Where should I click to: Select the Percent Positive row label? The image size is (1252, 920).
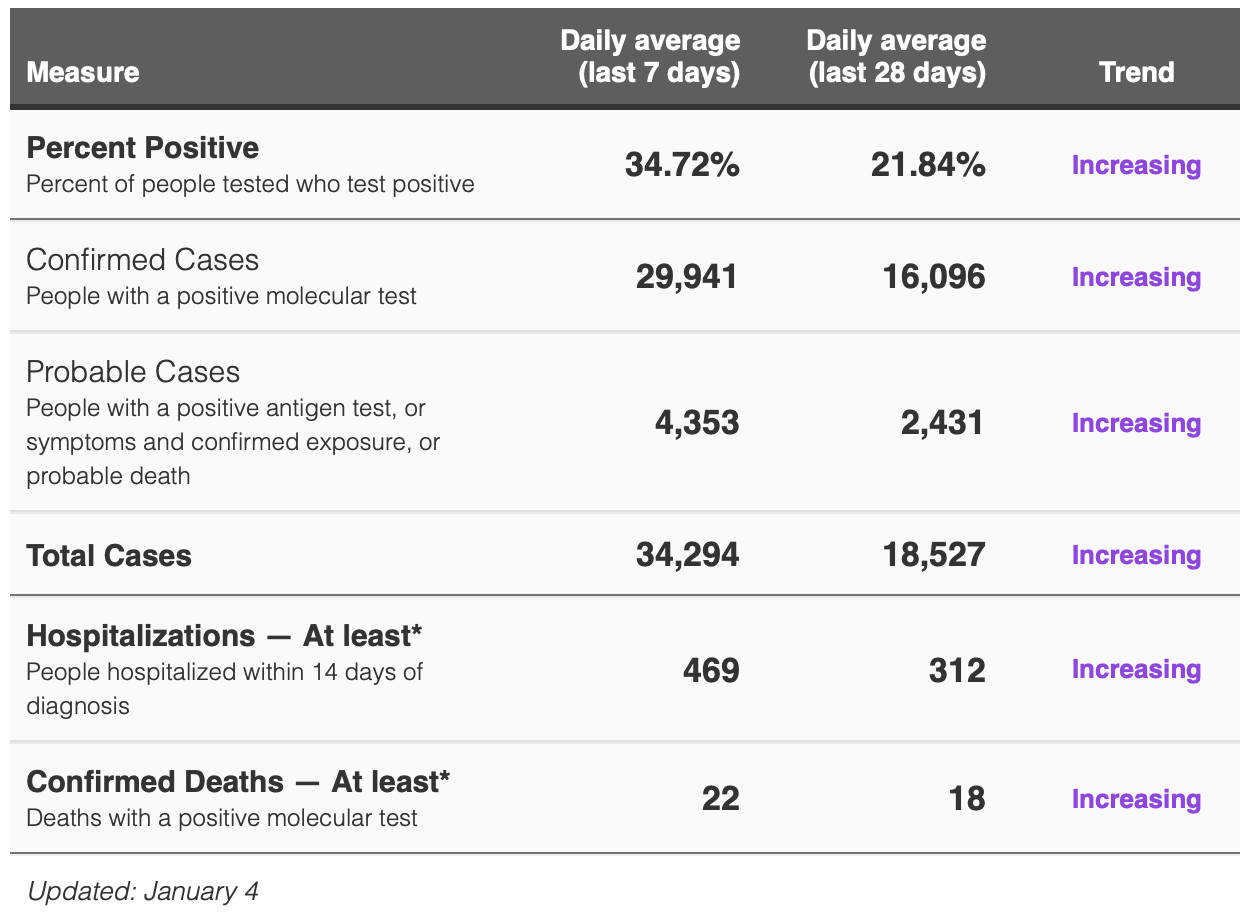tap(143, 148)
